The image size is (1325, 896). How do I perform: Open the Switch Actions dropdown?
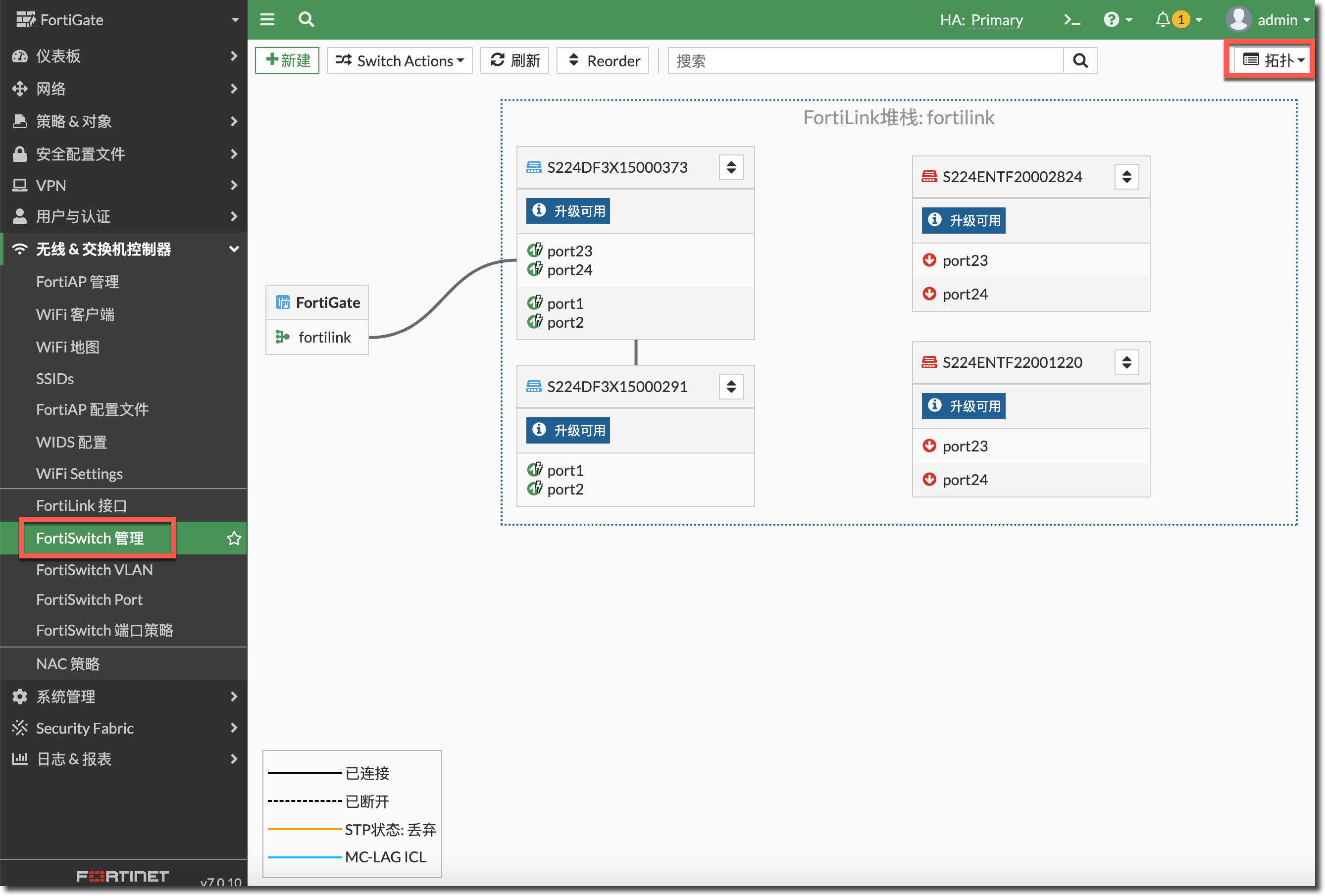click(x=400, y=60)
